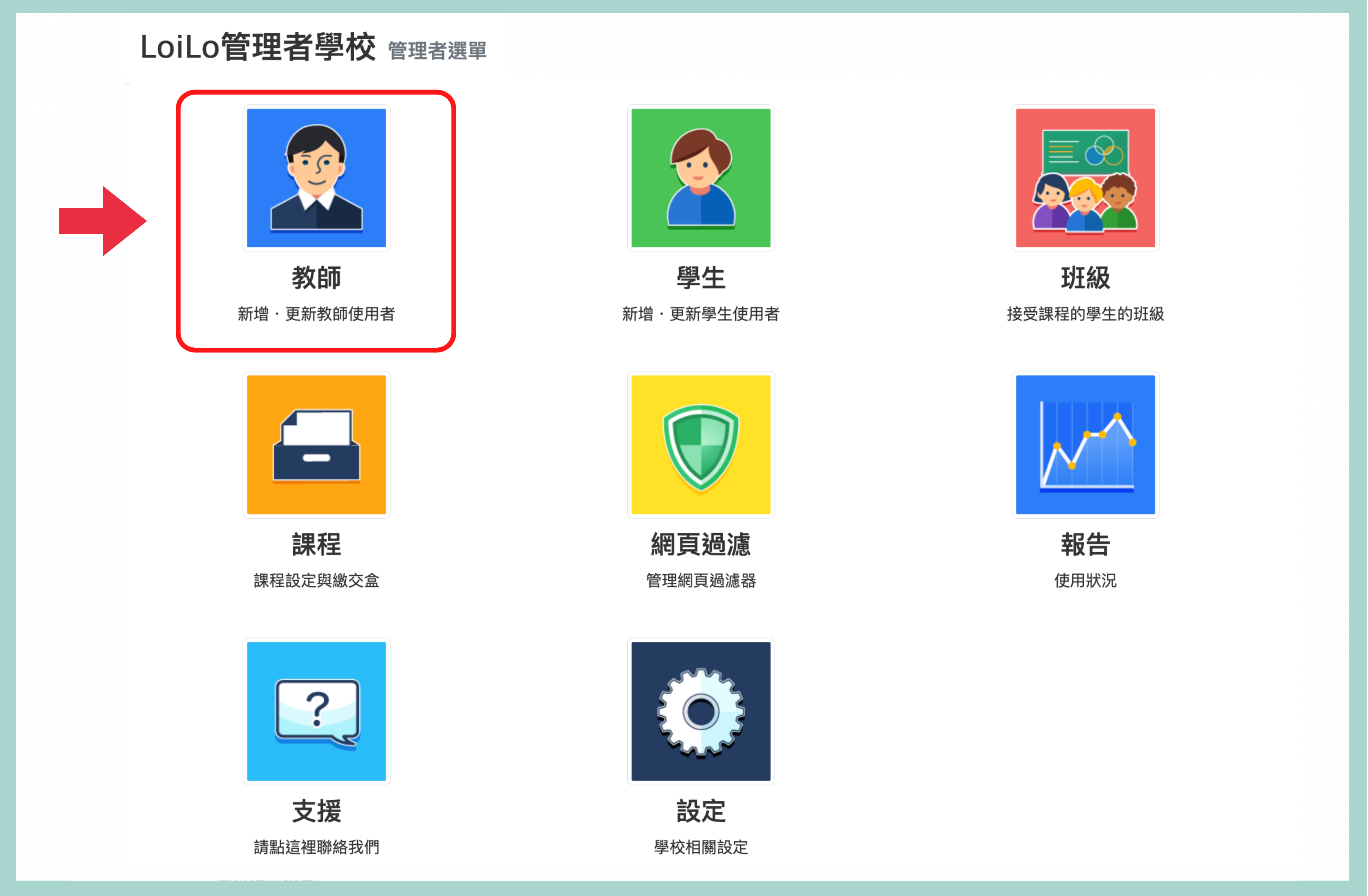1368x896 pixels.
Task: Open the 教師 teacher icon tile
Action: pyautogui.click(x=316, y=178)
